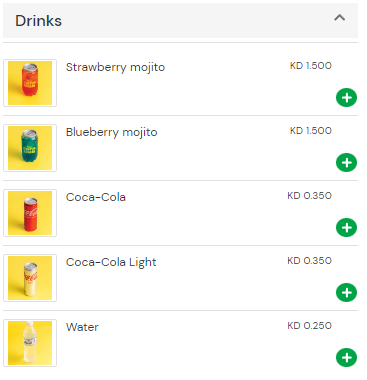
Task: Click the KD 1.500 price of Strawberry mojito
Action: pyautogui.click(x=311, y=66)
